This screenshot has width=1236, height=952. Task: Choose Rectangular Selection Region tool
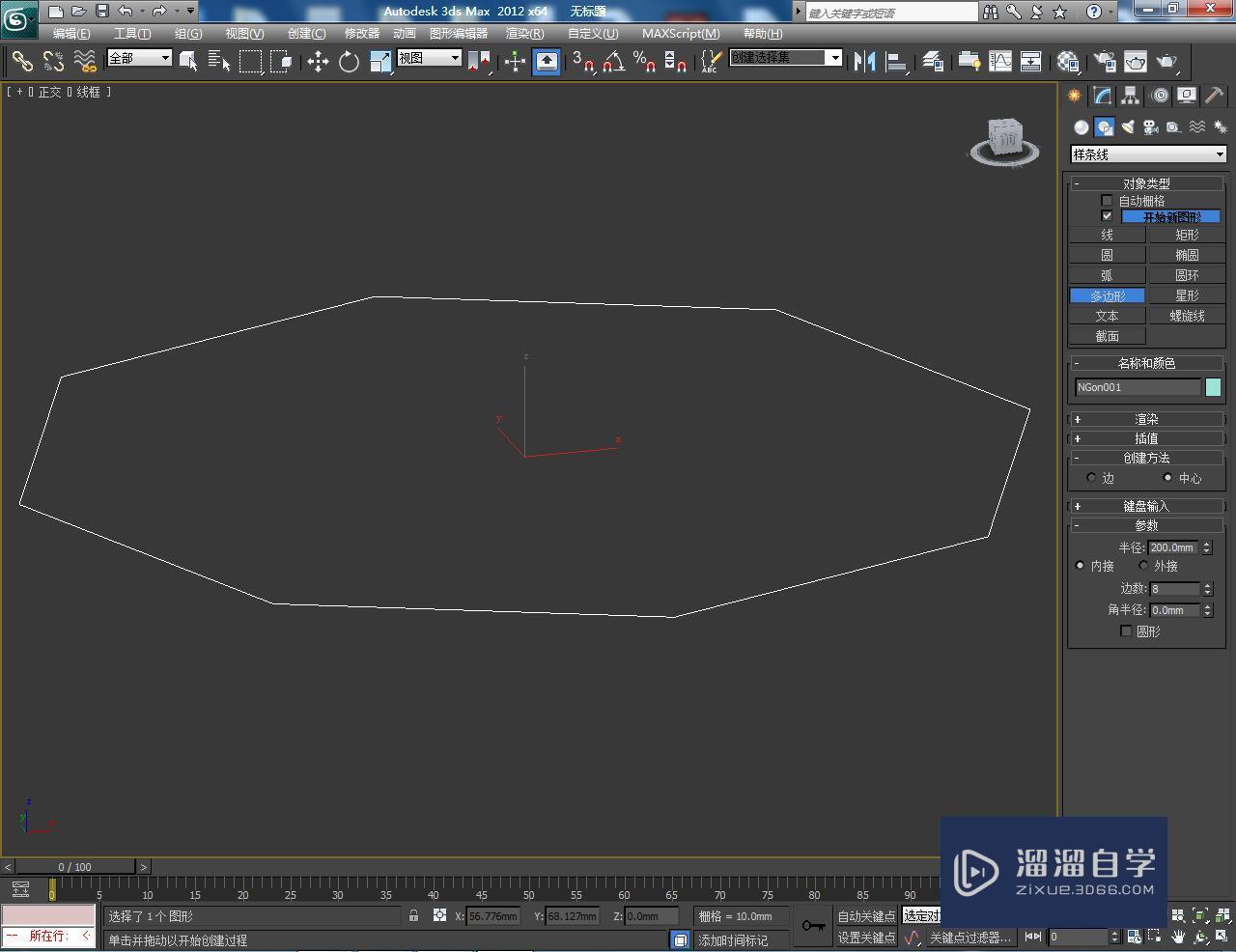coord(251,61)
